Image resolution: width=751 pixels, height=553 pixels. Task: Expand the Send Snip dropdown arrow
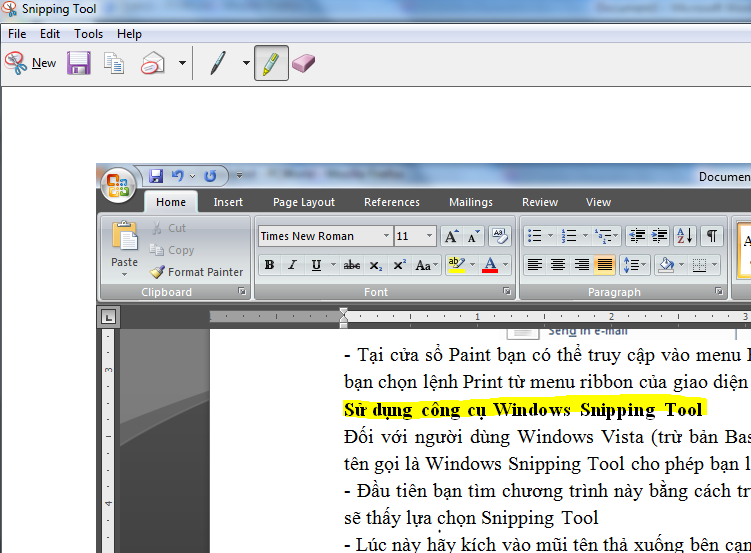[x=182, y=63]
